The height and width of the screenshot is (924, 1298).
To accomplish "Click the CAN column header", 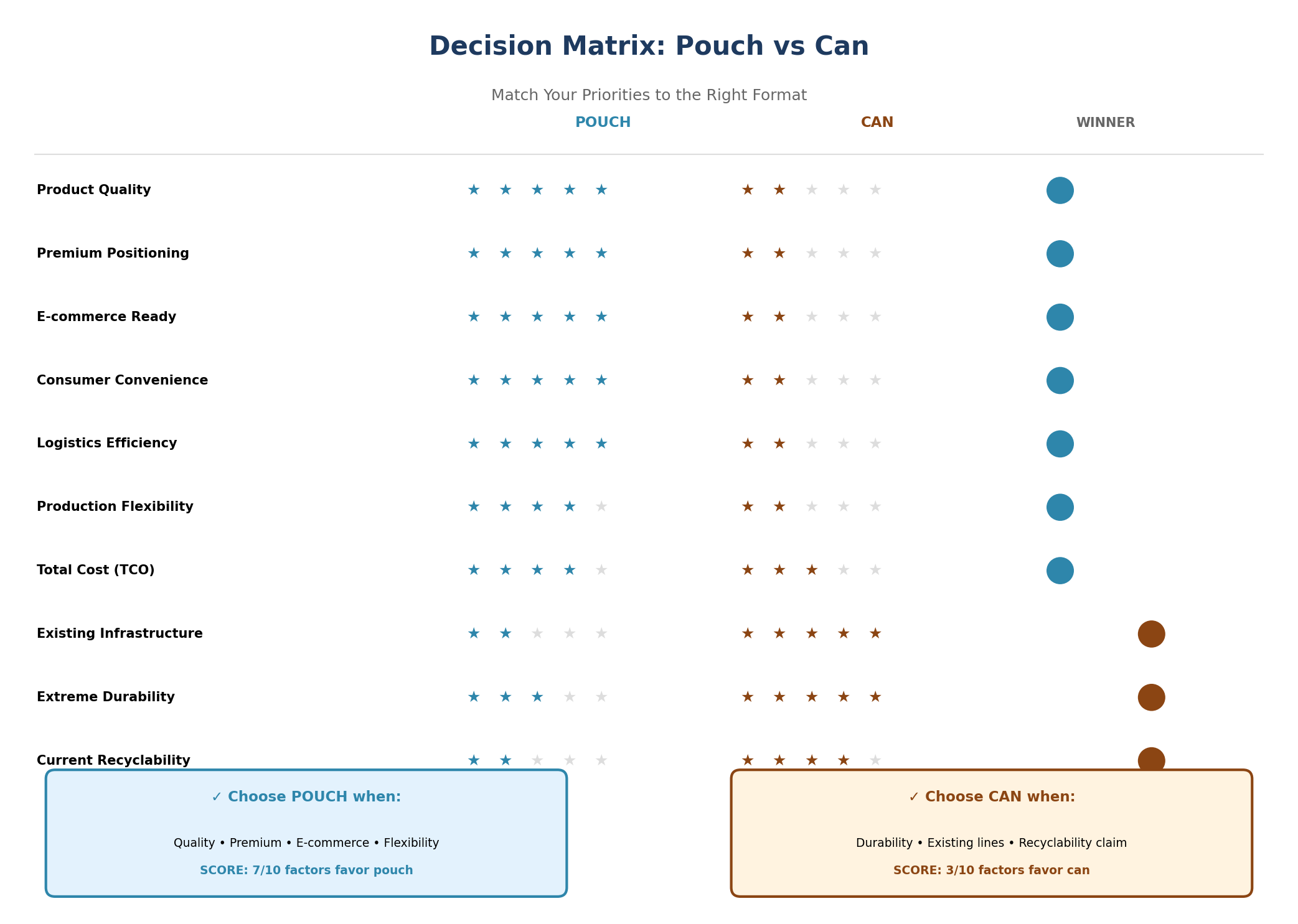I will (877, 123).
